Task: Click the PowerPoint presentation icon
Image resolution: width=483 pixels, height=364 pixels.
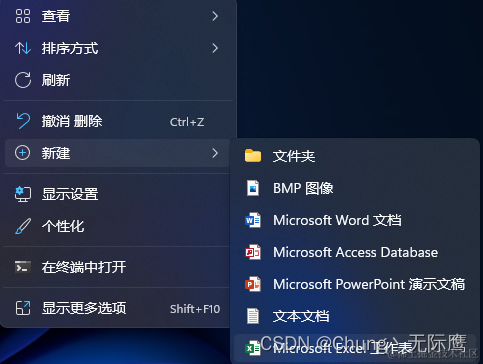Action: coord(253,284)
